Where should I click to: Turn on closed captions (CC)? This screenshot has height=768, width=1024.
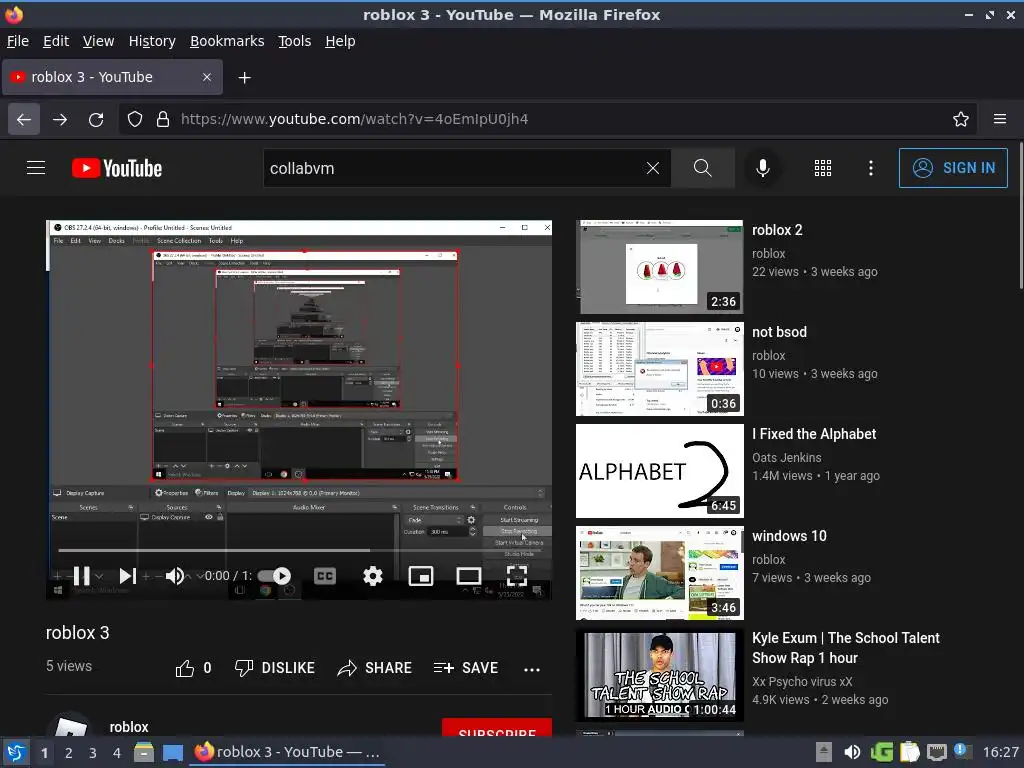coord(325,575)
